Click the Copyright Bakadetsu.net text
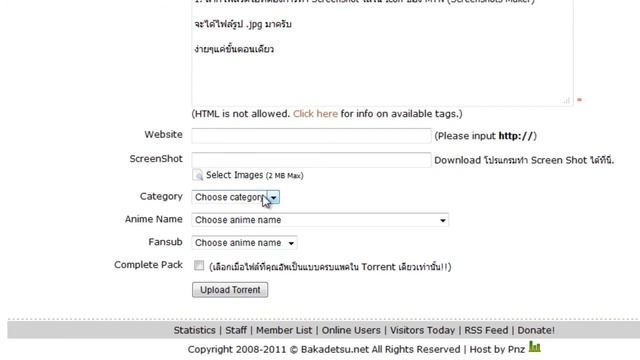640x360 pixels. pos(324,349)
